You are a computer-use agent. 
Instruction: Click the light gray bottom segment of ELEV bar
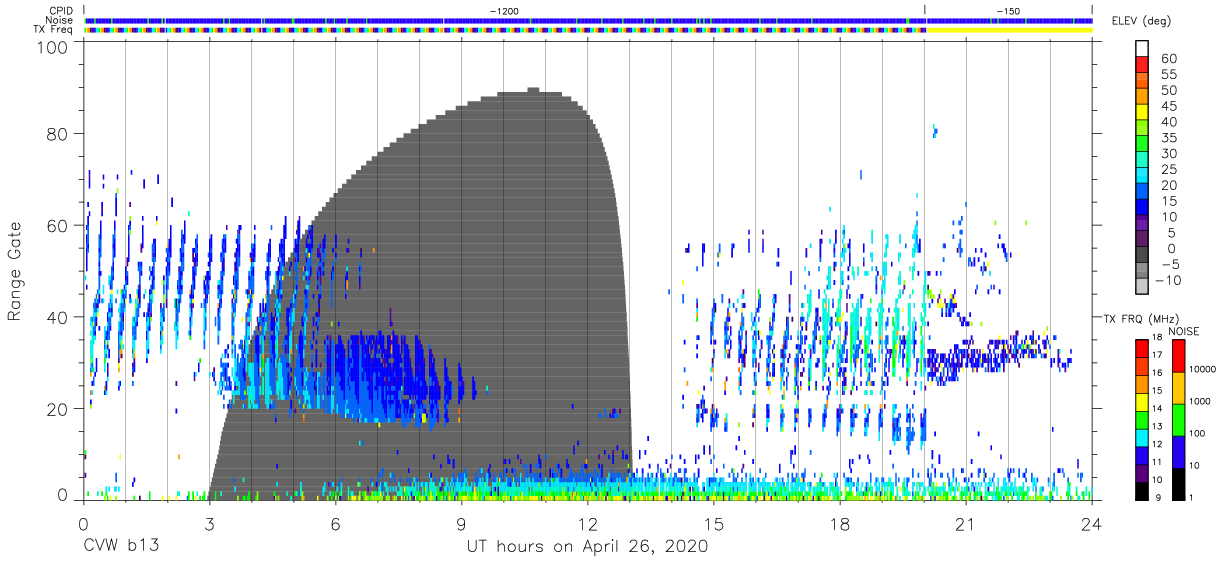click(x=1142, y=285)
